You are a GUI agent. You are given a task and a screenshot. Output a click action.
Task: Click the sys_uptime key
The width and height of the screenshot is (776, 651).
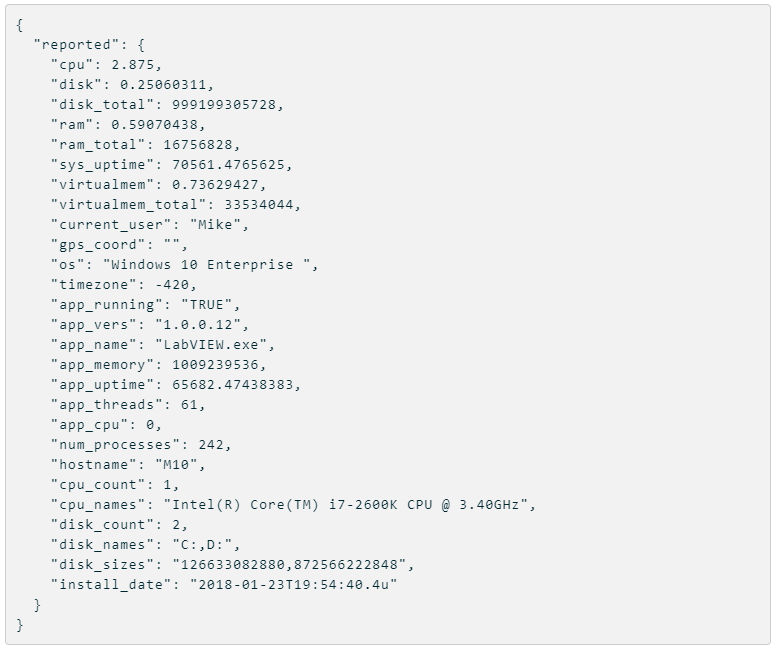point(102,165)
